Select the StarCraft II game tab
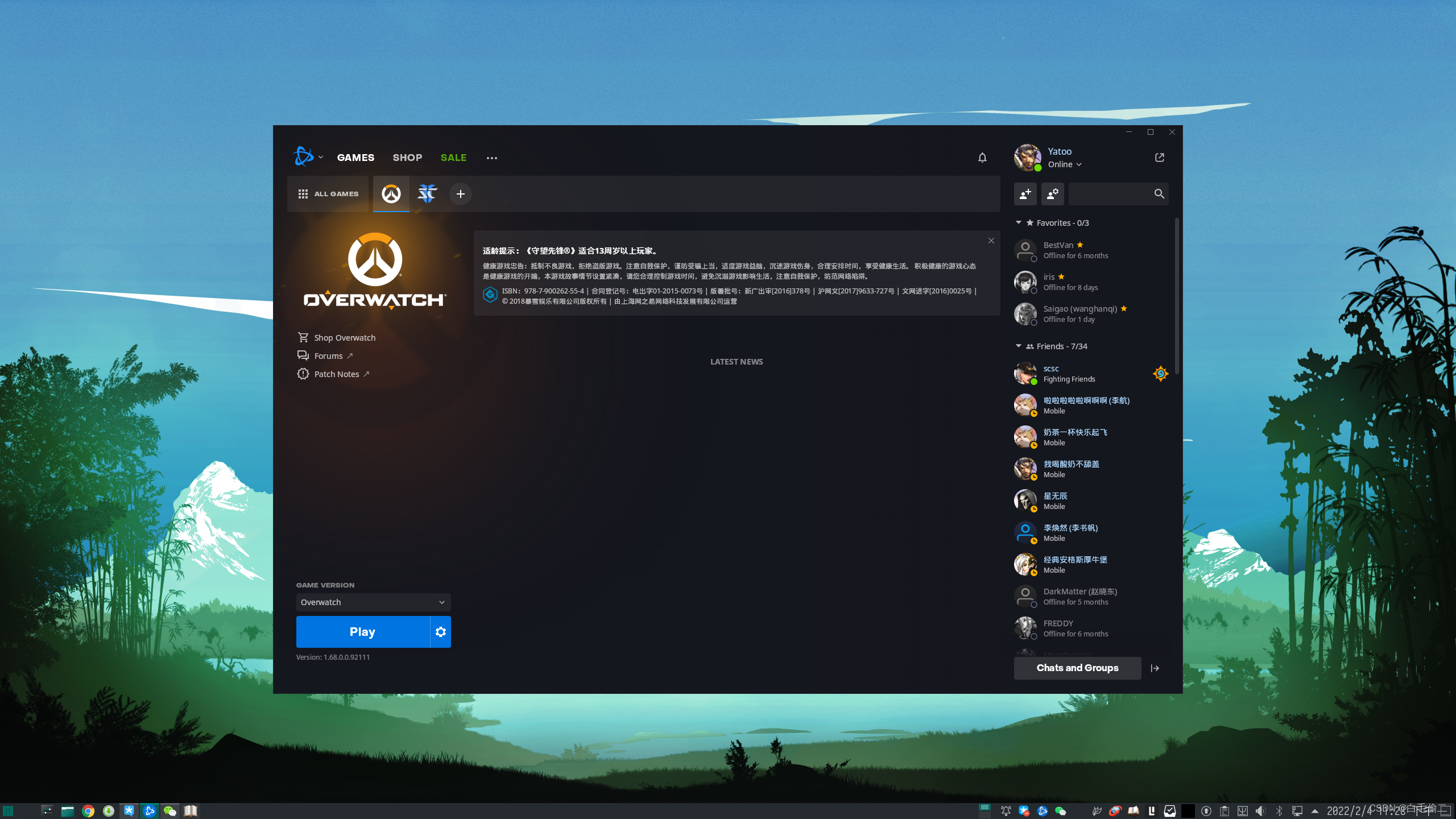 (427, 194)
